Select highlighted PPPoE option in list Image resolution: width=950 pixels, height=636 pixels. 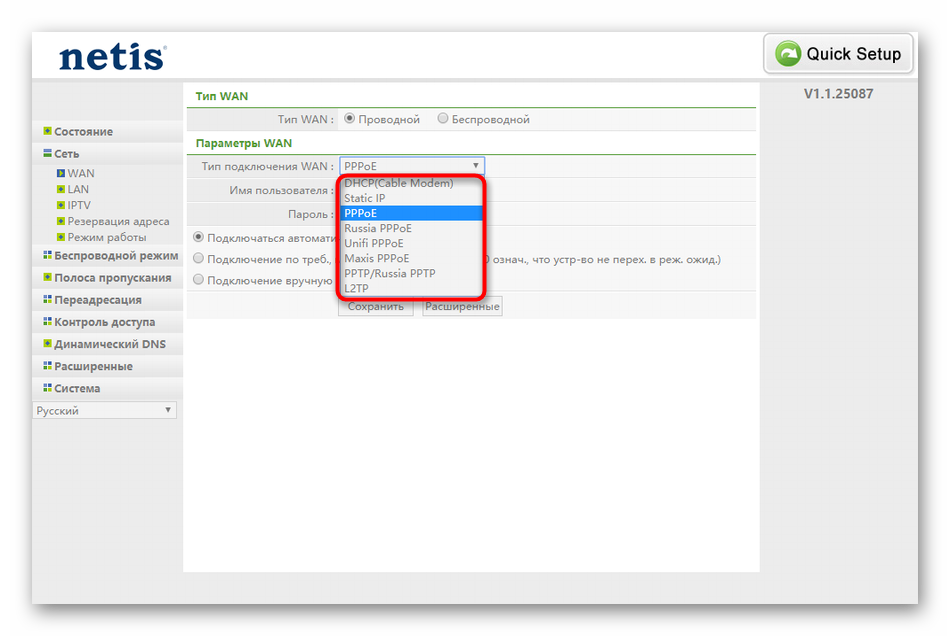(412, 213)
